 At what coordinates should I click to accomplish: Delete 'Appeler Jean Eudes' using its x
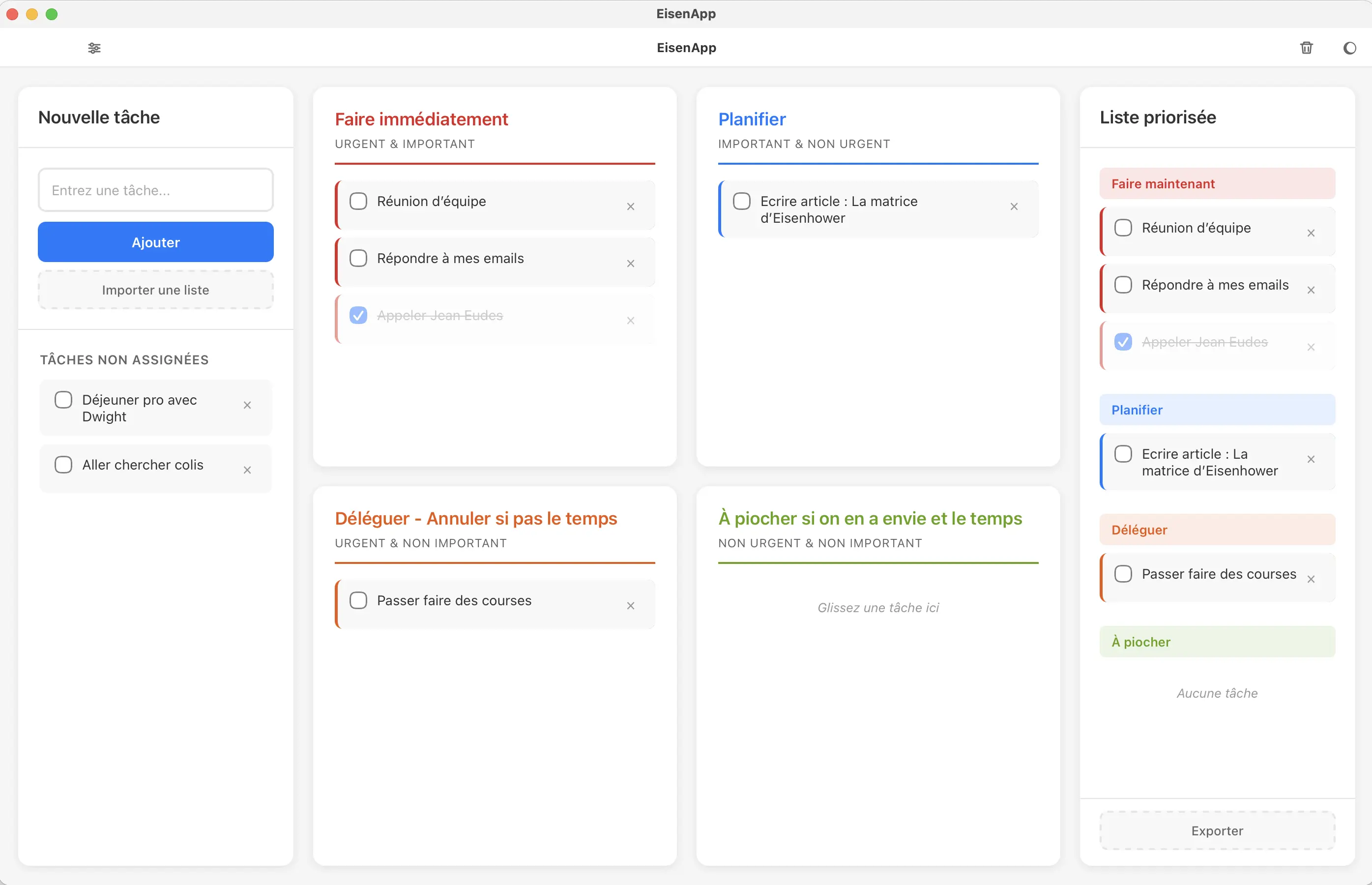(631, 321)
